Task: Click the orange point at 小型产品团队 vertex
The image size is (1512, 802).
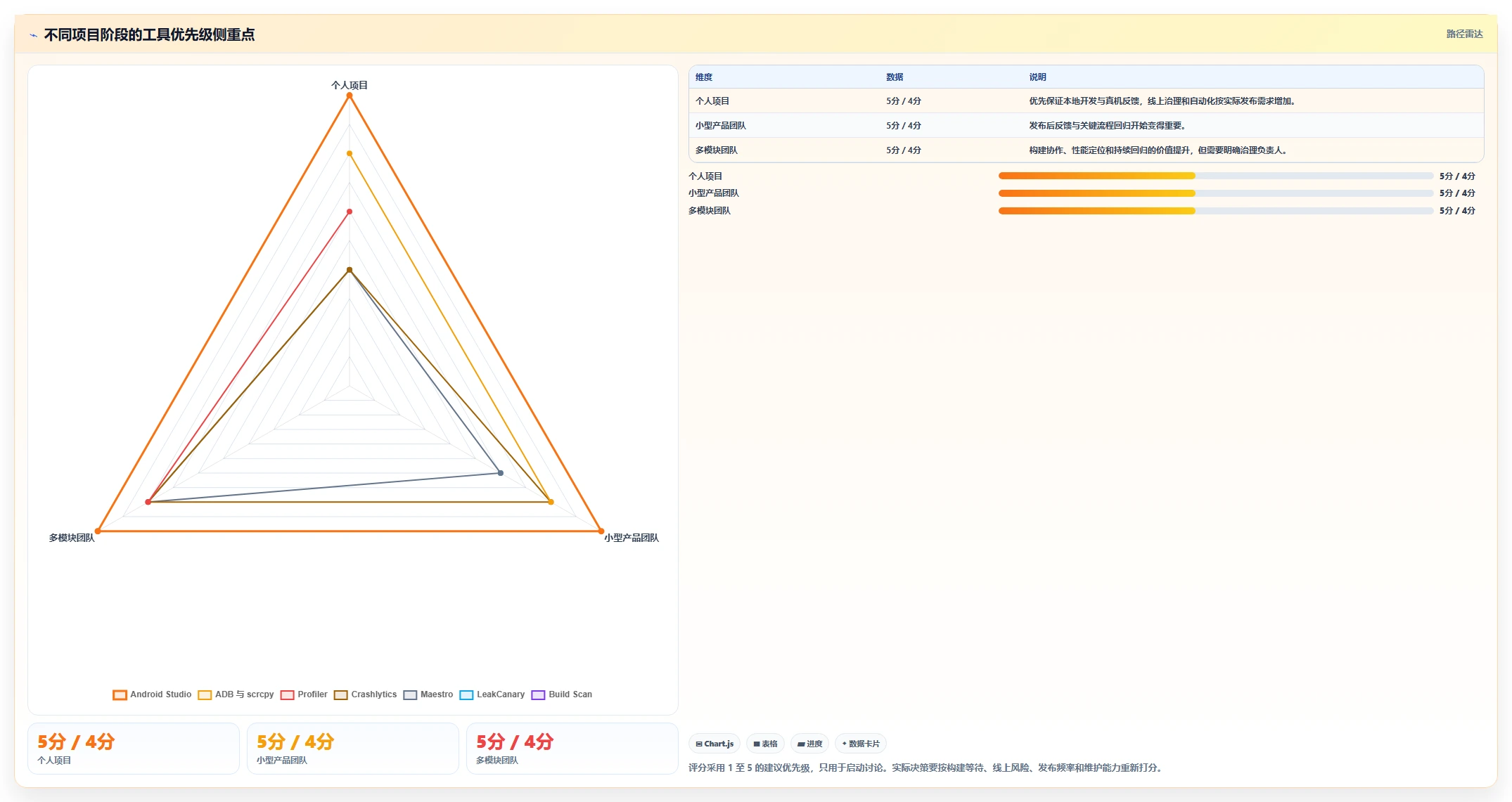Action: 601,531
